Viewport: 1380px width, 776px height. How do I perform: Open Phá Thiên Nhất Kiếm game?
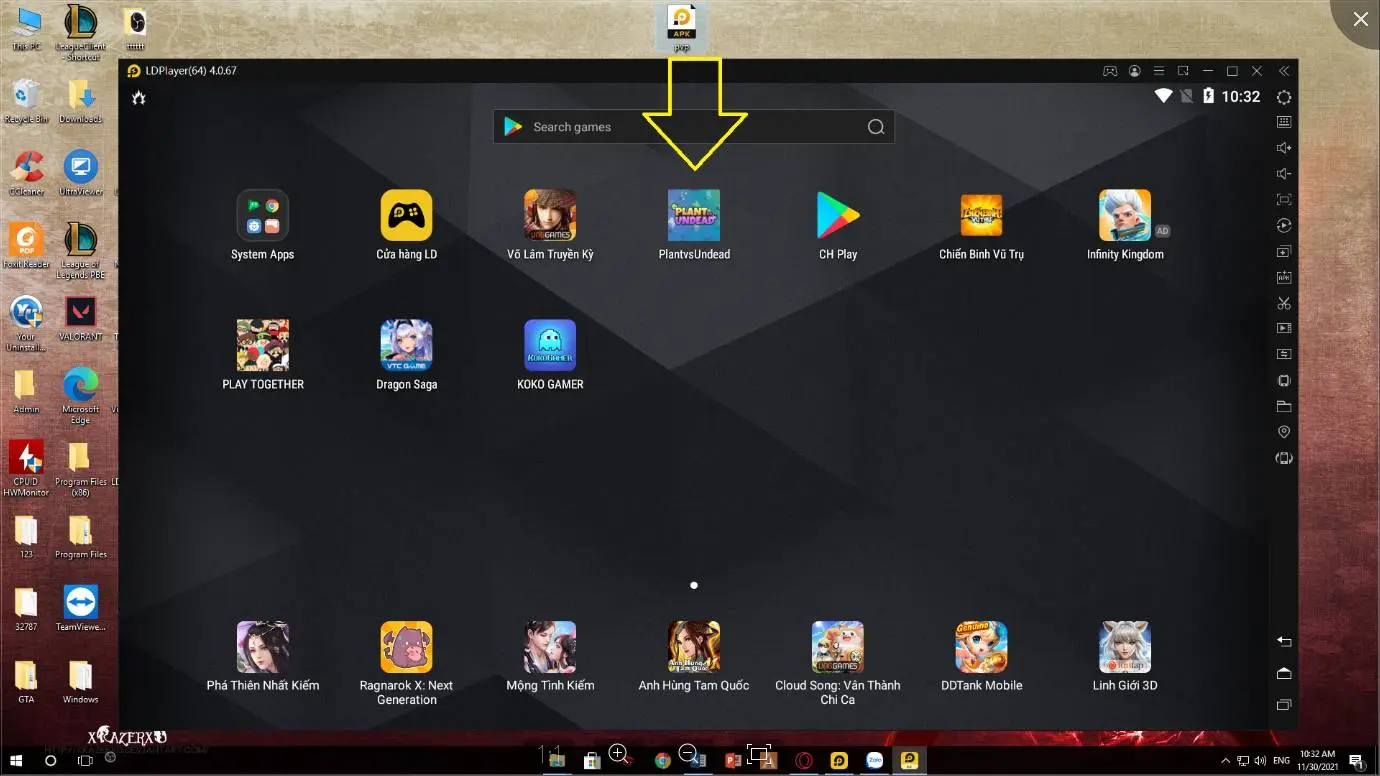pos(263,656)
